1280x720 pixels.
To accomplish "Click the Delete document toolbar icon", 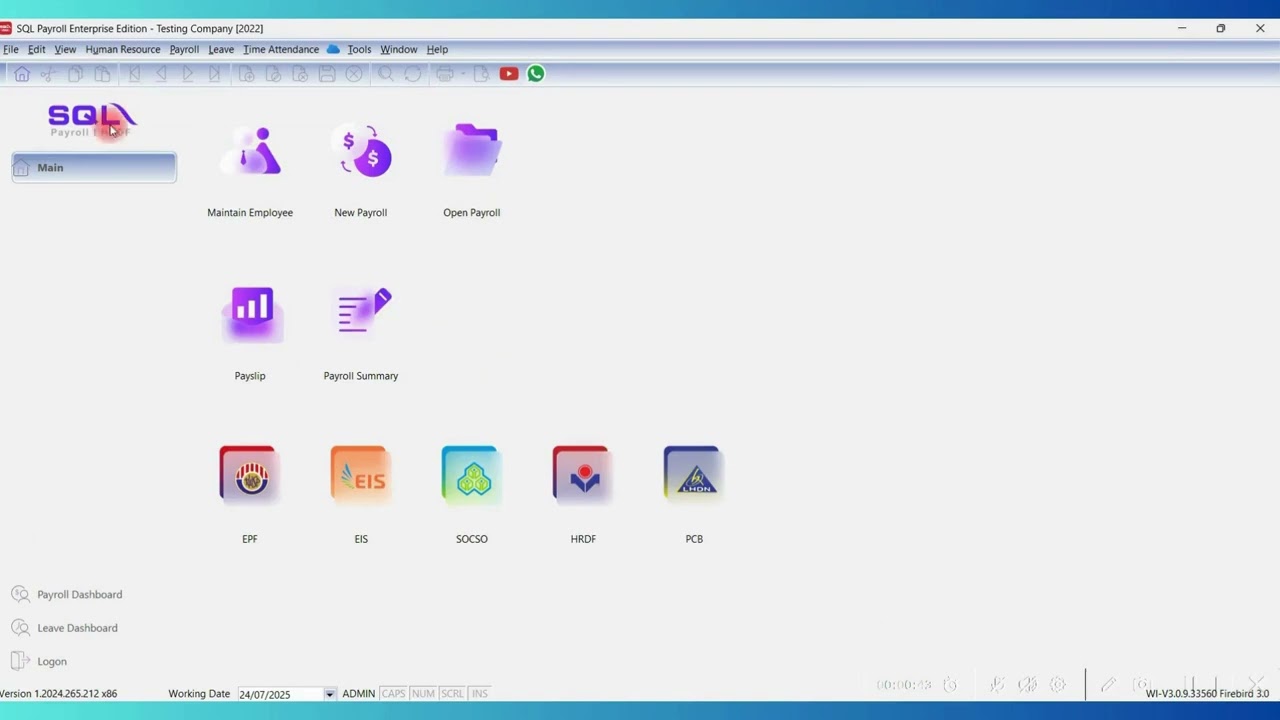I will pos(300,74).
